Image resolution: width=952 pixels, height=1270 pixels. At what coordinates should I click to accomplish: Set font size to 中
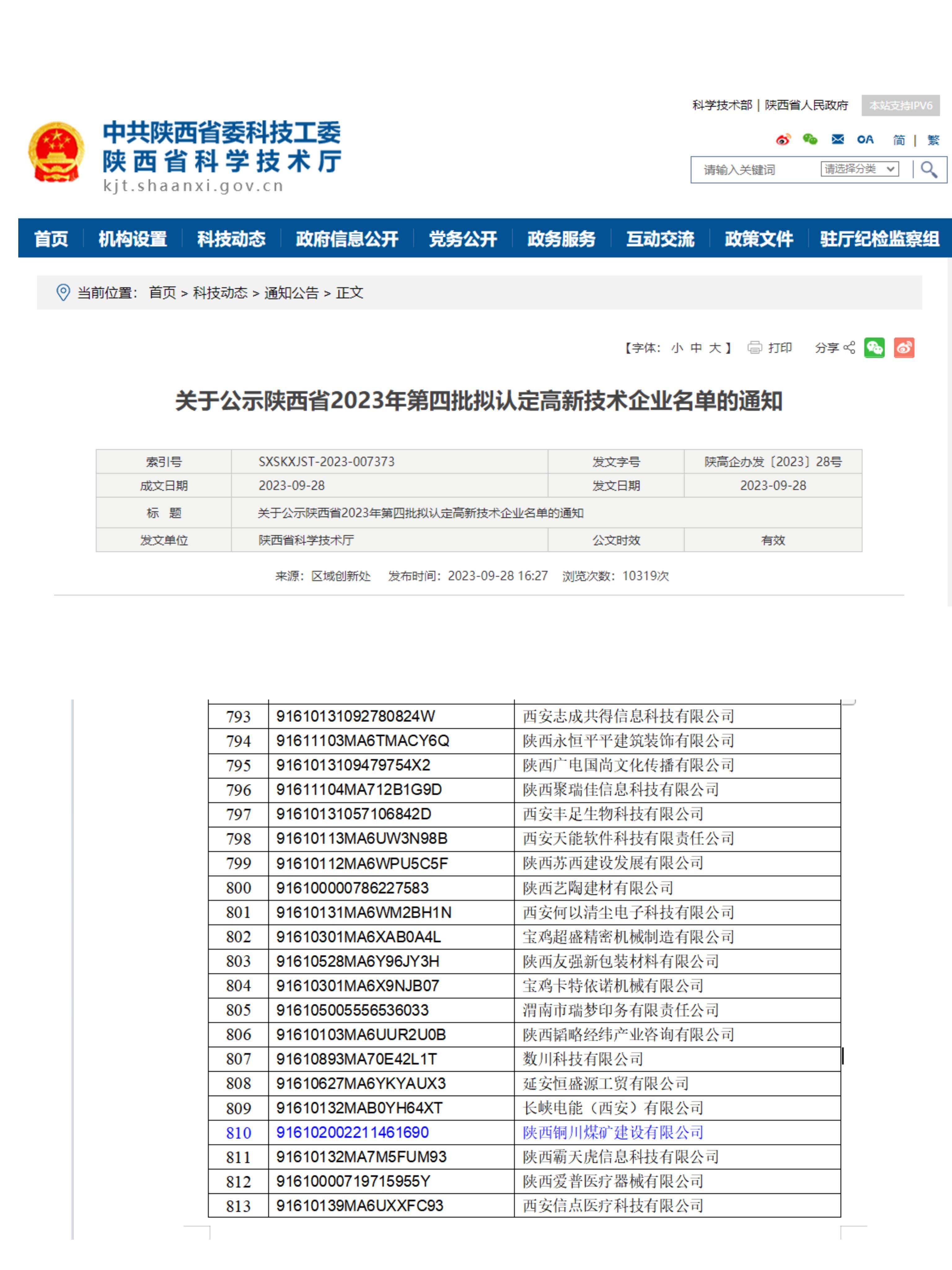696,347
